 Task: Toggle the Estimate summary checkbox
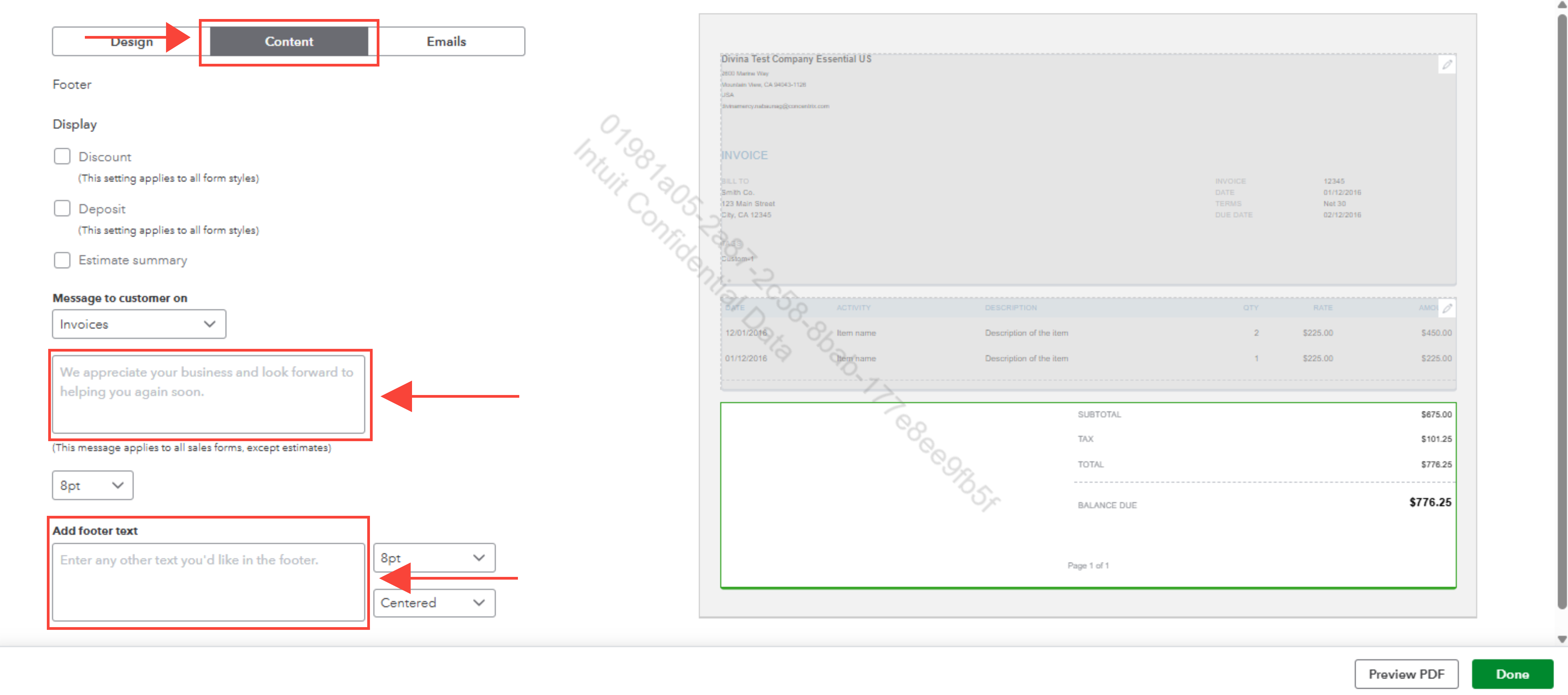tap(62, 260)
